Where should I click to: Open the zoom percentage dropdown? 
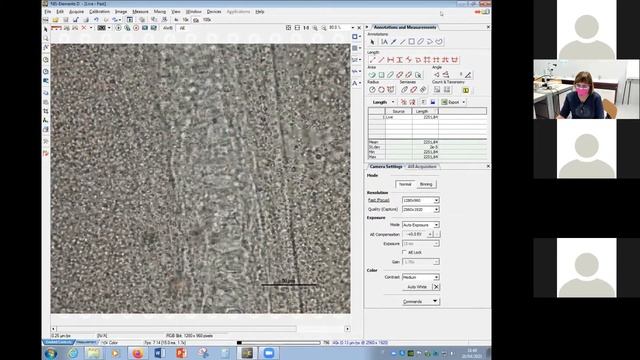click(x=353, y=28)
